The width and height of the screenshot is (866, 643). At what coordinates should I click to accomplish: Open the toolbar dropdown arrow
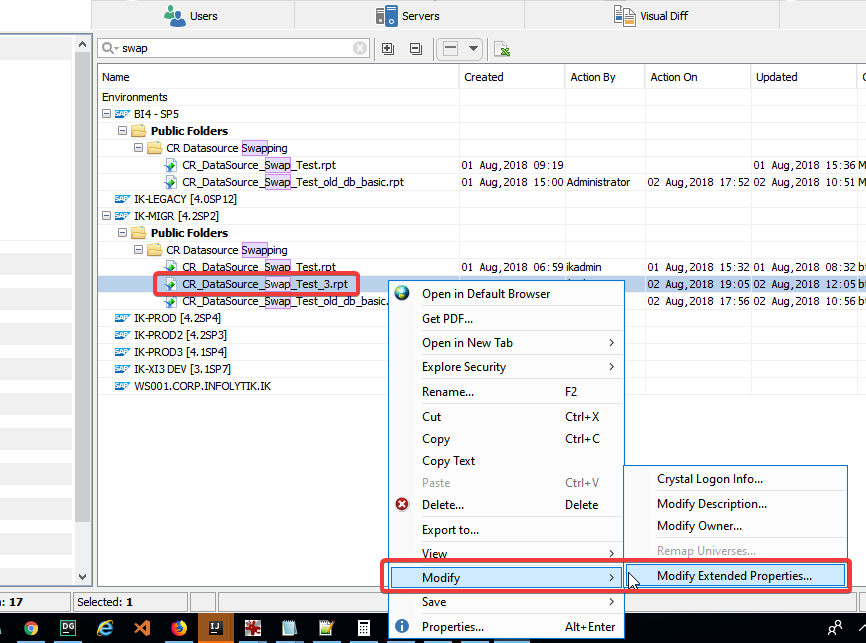473,49
